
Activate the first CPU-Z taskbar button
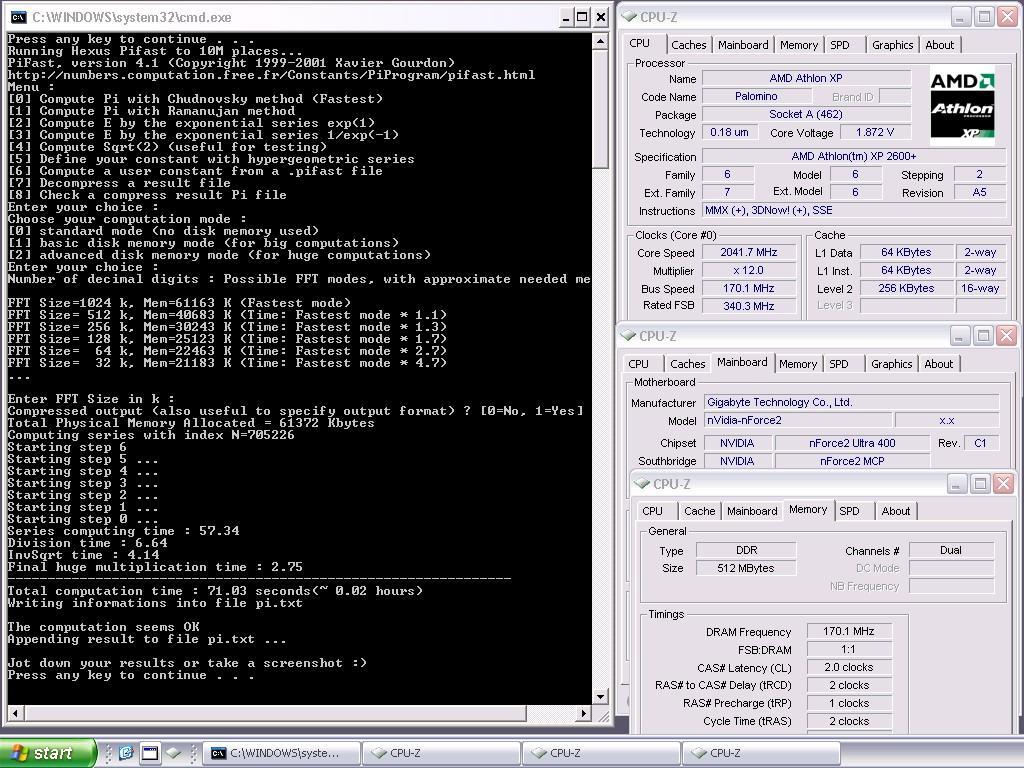[x=441, y=753]
